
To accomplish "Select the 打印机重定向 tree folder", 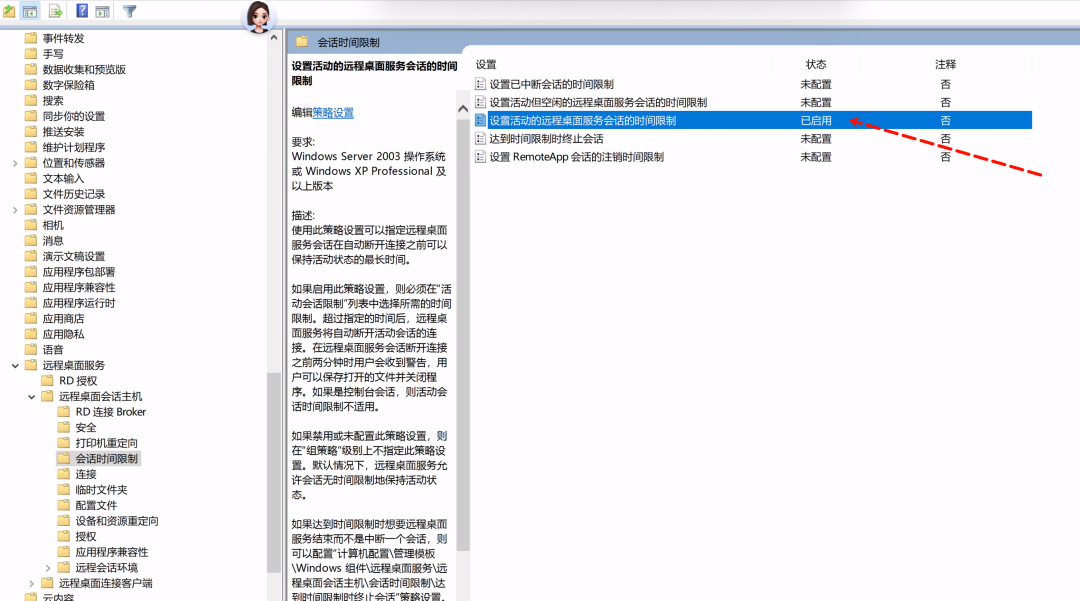I will [x=106, y=443].
